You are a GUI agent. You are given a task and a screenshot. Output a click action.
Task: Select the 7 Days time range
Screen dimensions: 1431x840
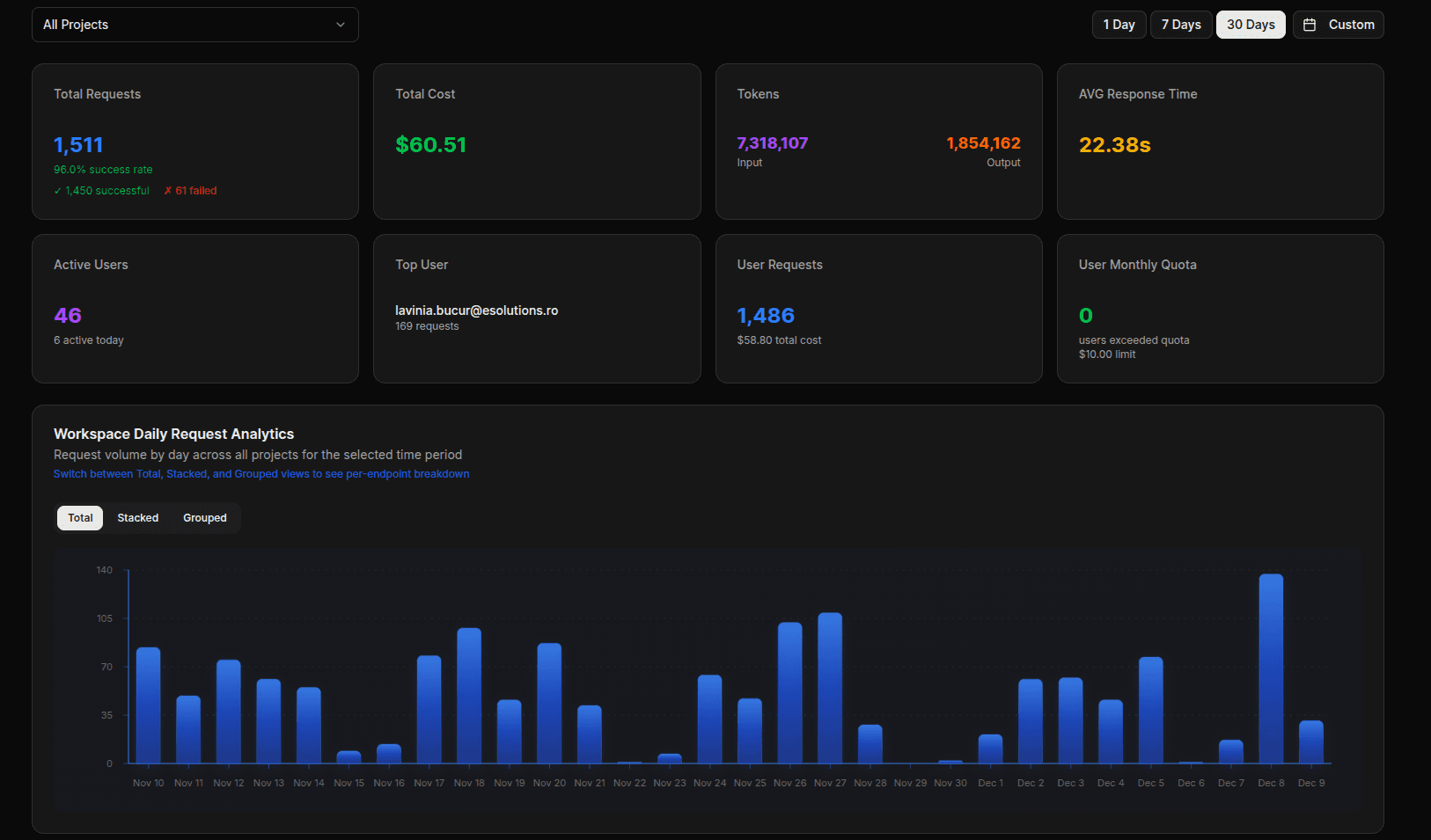1180,25
